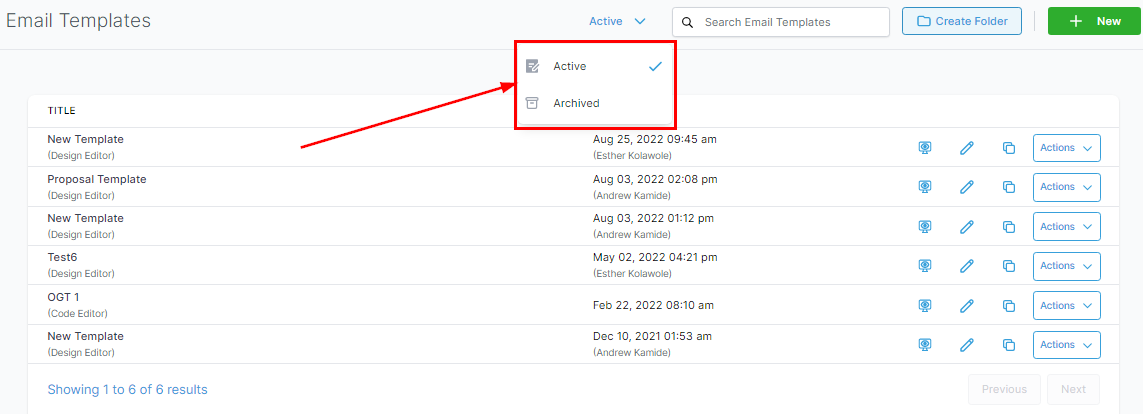Click copy icon in Aug 25, 2022 row
This screenshot has height=414, width=1143.
coord(1009,148)
